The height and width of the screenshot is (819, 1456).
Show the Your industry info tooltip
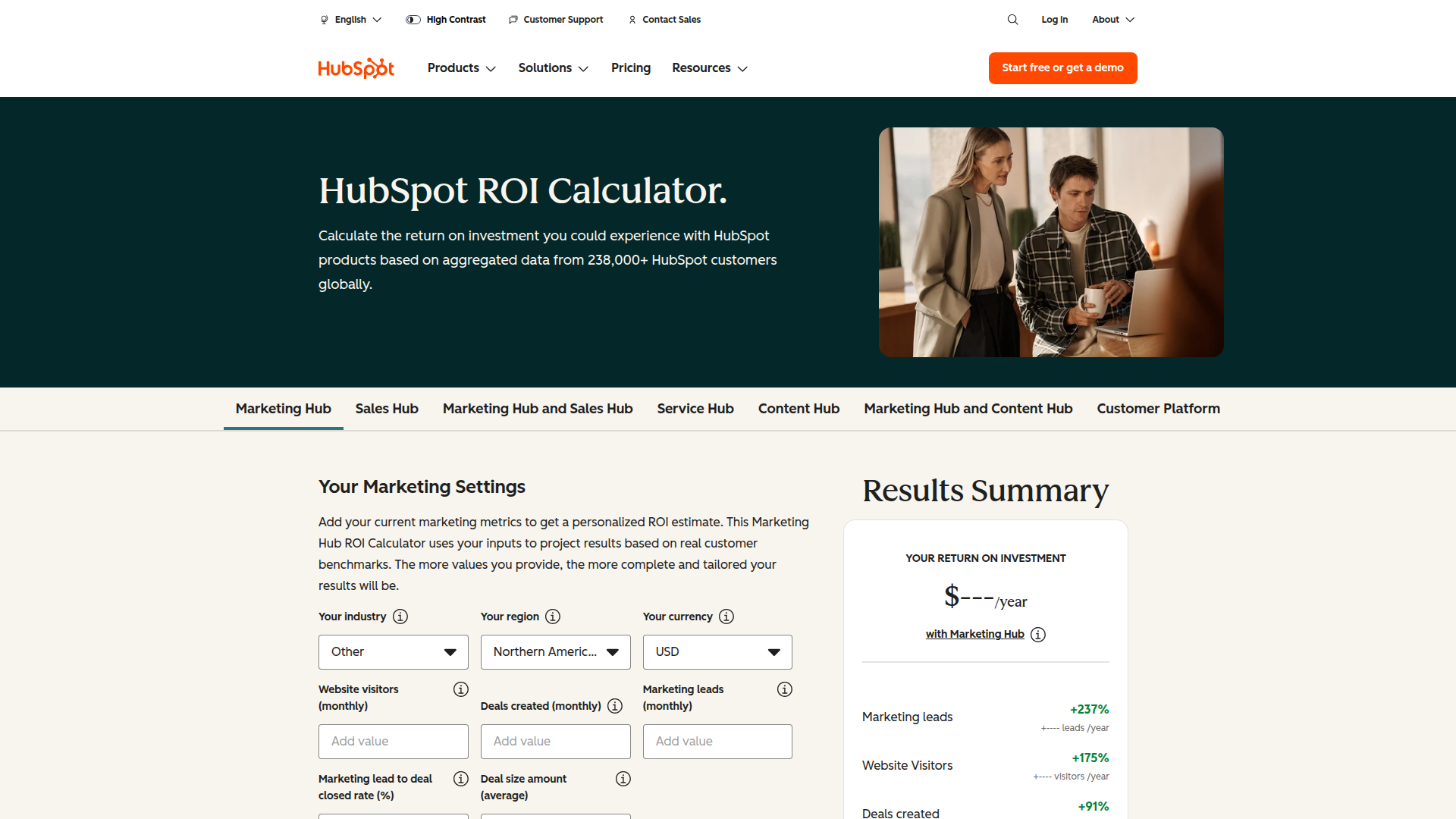point(400,617)
